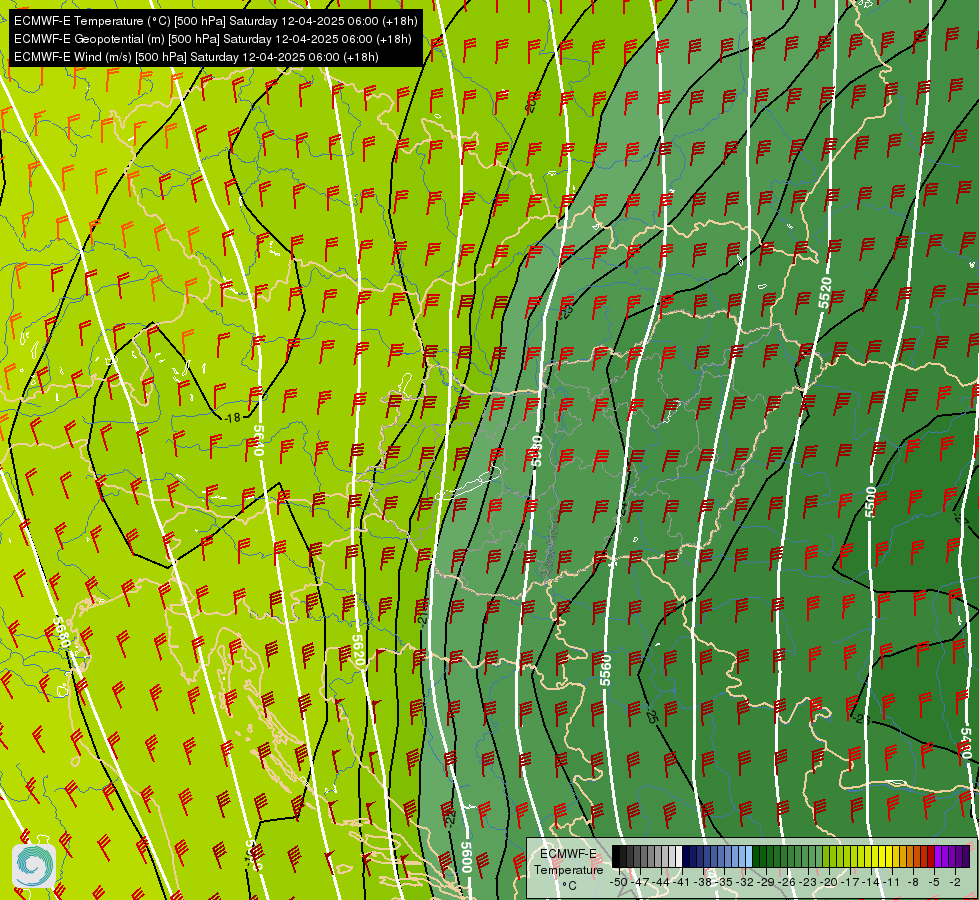Click the -11 legend tick label
Image resolution: width=979 pixels, height=900 pixels.
point(892,882)
